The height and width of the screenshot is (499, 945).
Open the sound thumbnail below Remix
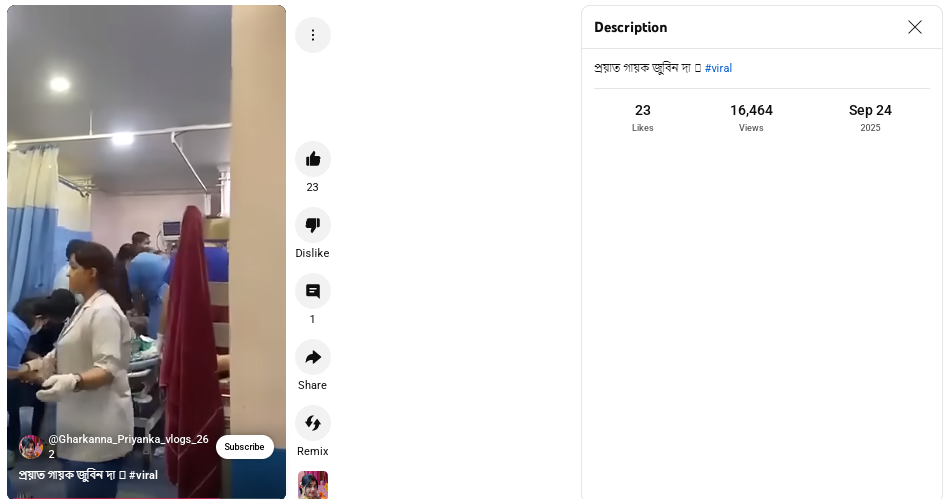click(x=313, y=485)
